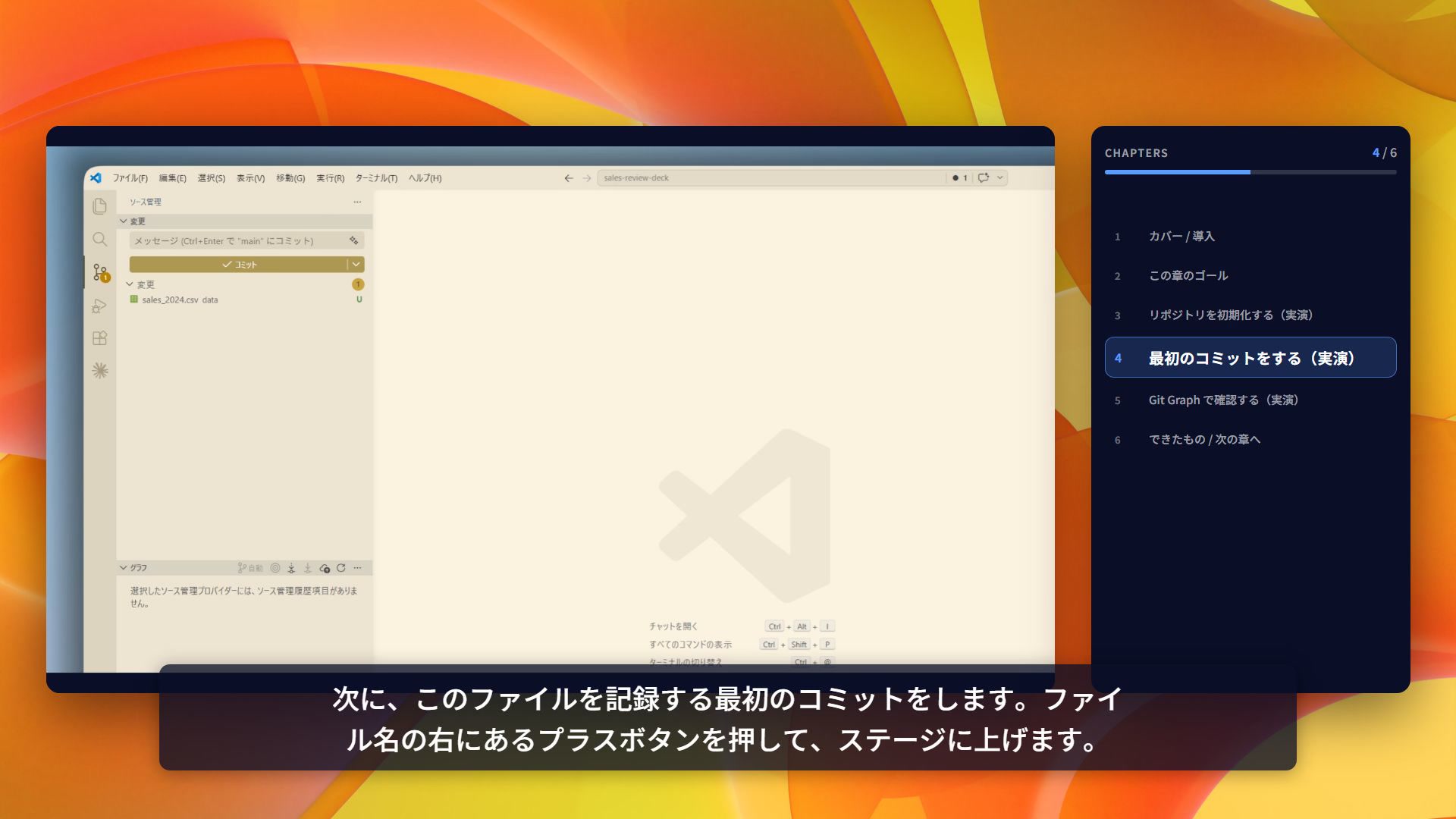Click the dot indicator showing 1 in title bar
Image resolution: width=1456 pixels, height=819 pixels.
(x=960, y=177)
